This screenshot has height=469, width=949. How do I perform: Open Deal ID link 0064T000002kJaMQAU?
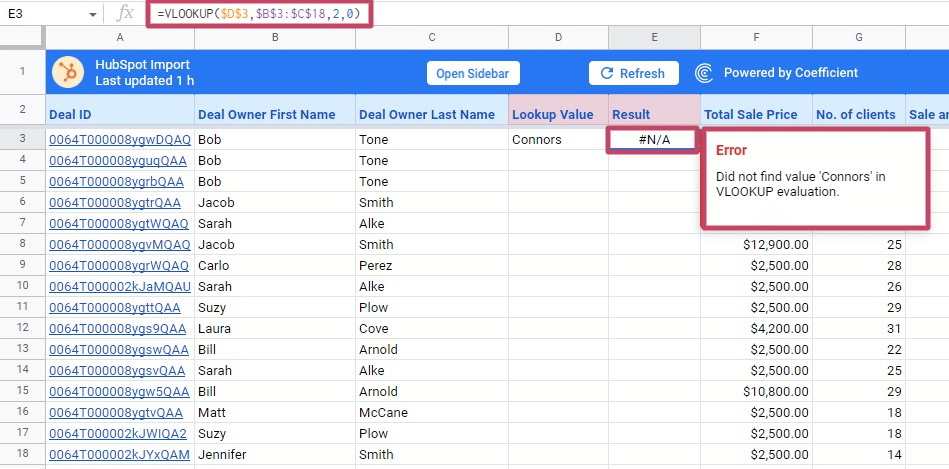[119, 287]
